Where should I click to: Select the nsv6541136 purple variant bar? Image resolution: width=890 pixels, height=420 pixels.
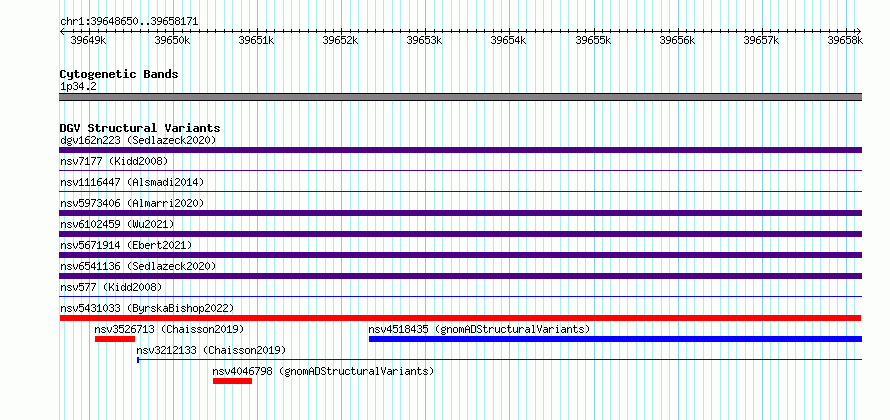coord(460,276)
